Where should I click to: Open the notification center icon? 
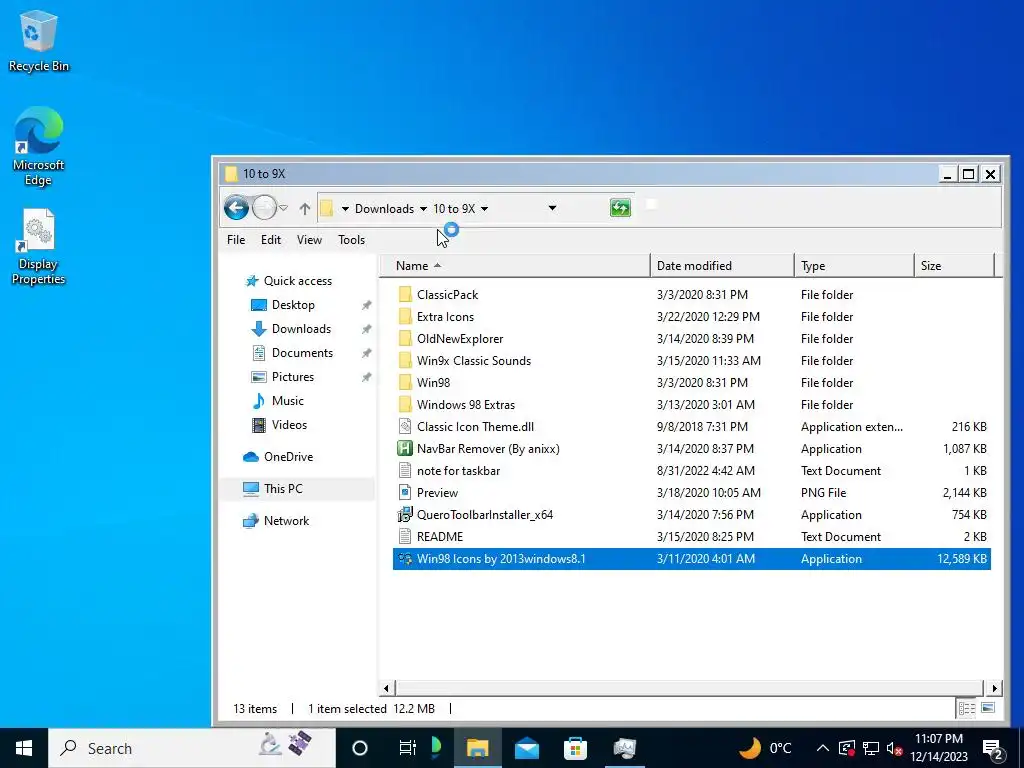tap(993, 748)
